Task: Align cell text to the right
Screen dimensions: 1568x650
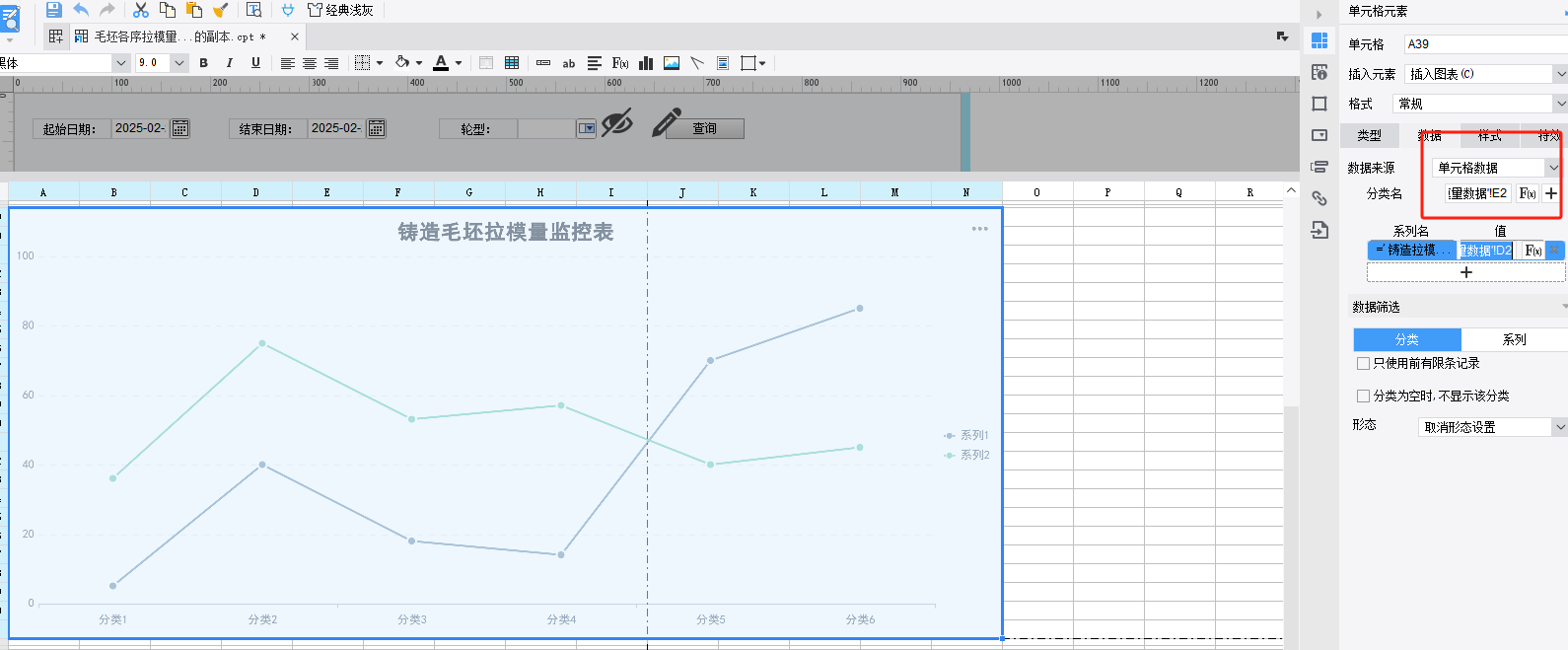Action: click(x=331, y=63)
